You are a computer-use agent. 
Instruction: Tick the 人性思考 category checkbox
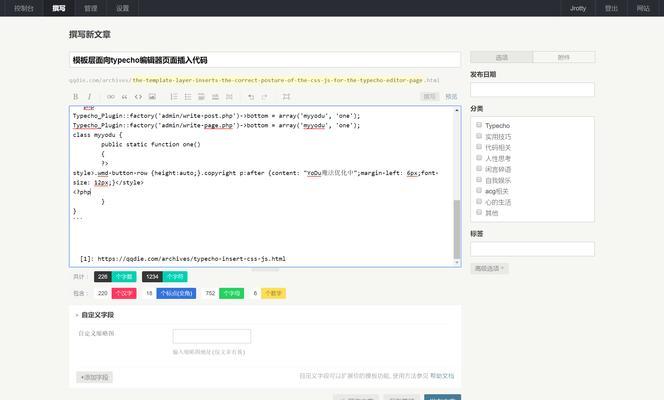pos(479,158)
